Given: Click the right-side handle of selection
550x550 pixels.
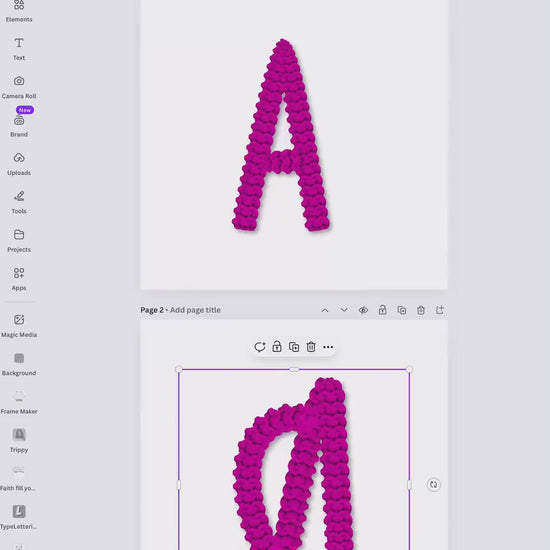Looking at the screenshot, I should tap(409, 485).
